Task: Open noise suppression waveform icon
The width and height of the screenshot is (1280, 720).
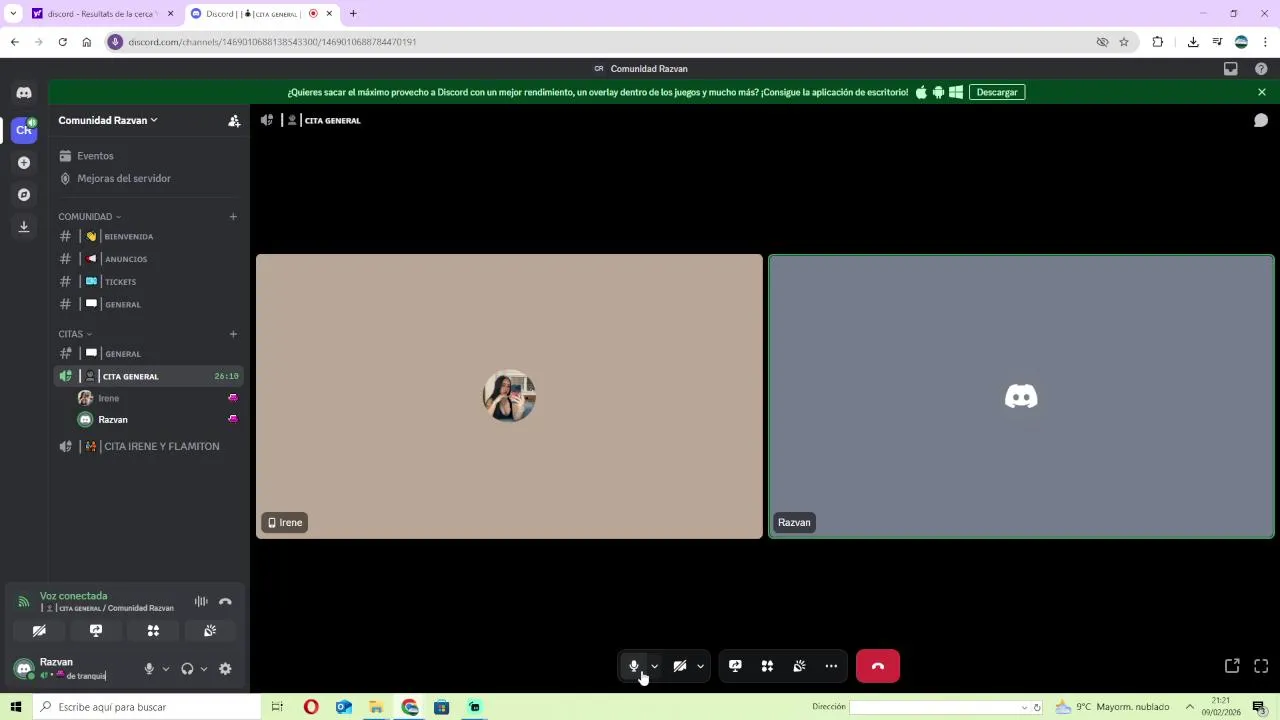Action: (201, 602)
